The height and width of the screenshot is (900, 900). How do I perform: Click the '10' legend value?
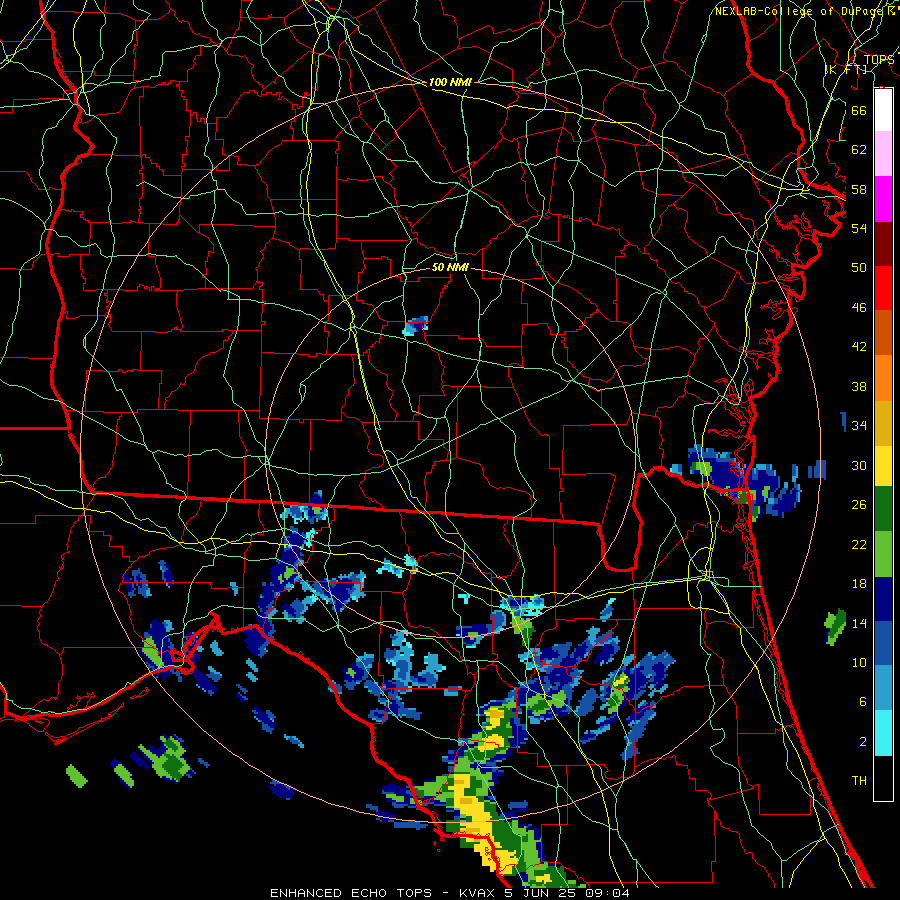pyautogui.click(x=859, y=663)
